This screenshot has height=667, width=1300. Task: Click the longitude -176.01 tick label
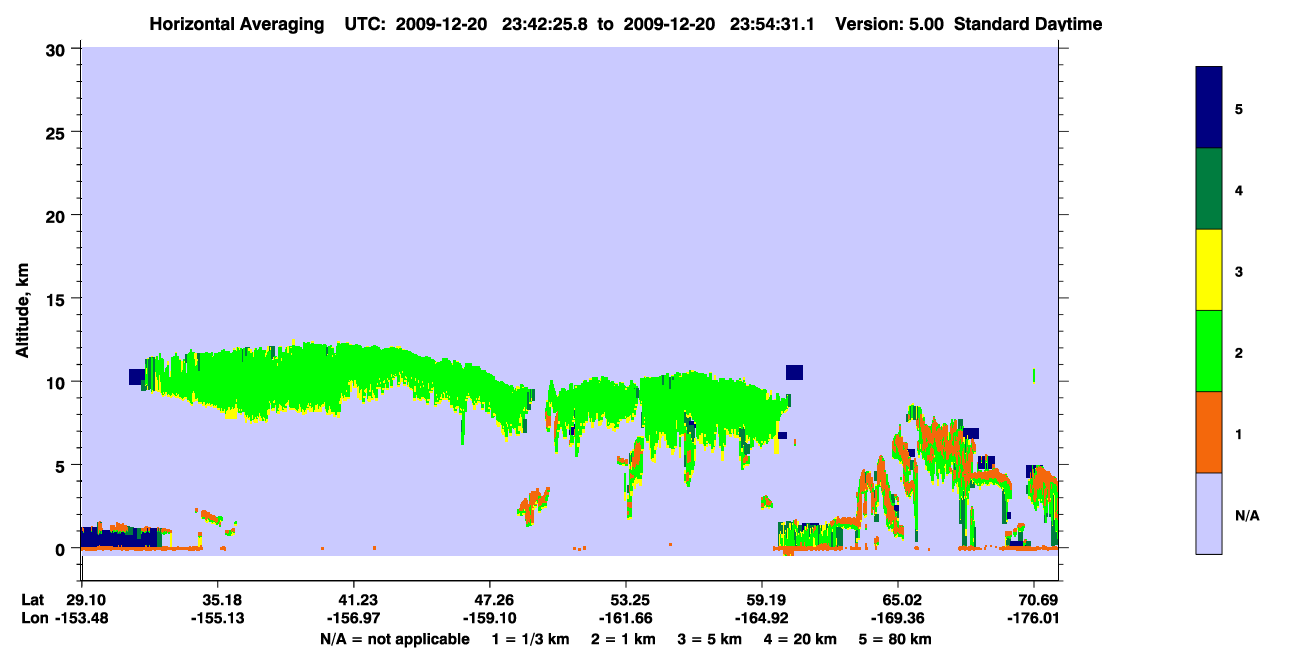pyautogui.click(x=1033, y=618)
